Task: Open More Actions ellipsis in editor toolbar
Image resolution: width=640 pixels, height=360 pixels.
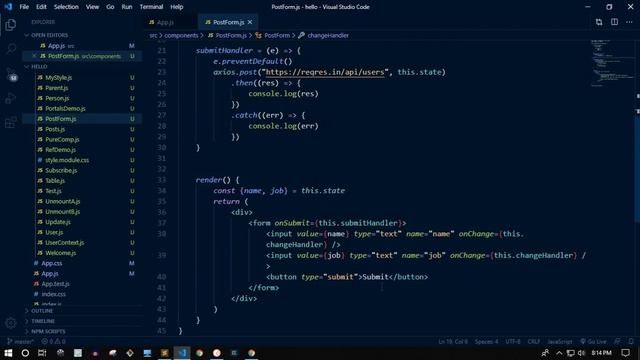Action: [x=630, y=22]
